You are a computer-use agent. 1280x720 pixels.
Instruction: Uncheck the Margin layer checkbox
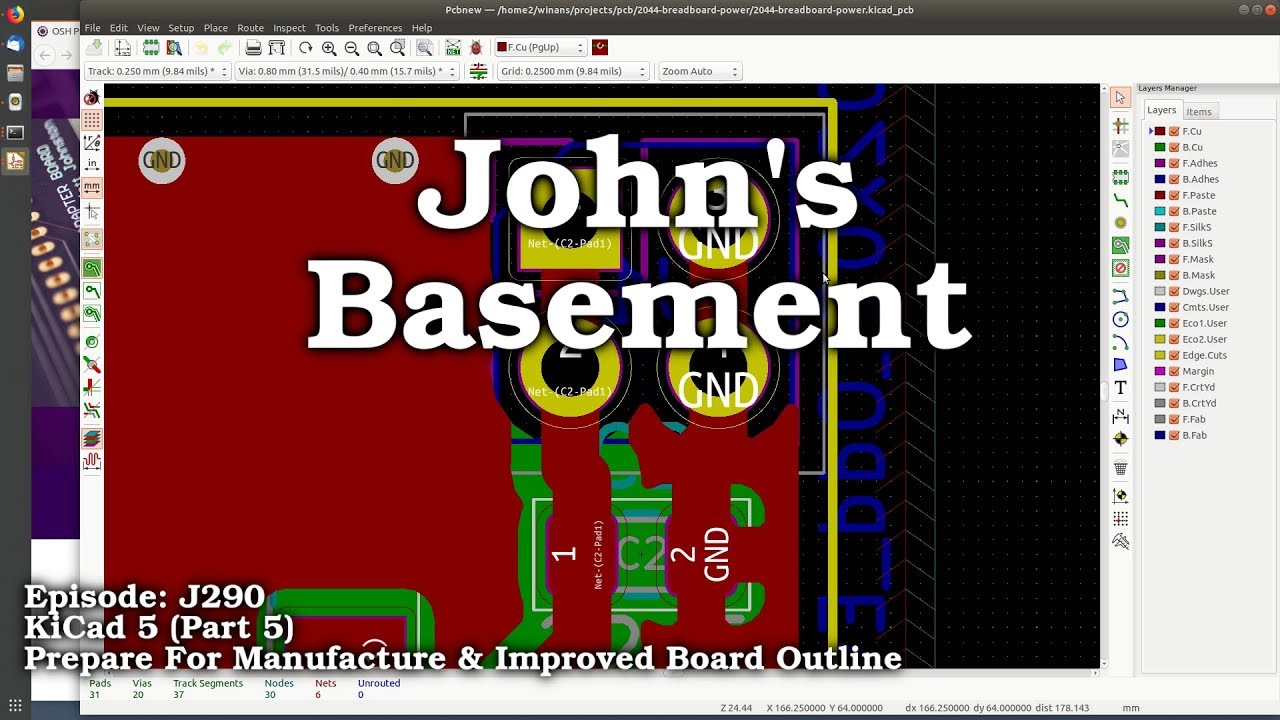coord(1174,371)
